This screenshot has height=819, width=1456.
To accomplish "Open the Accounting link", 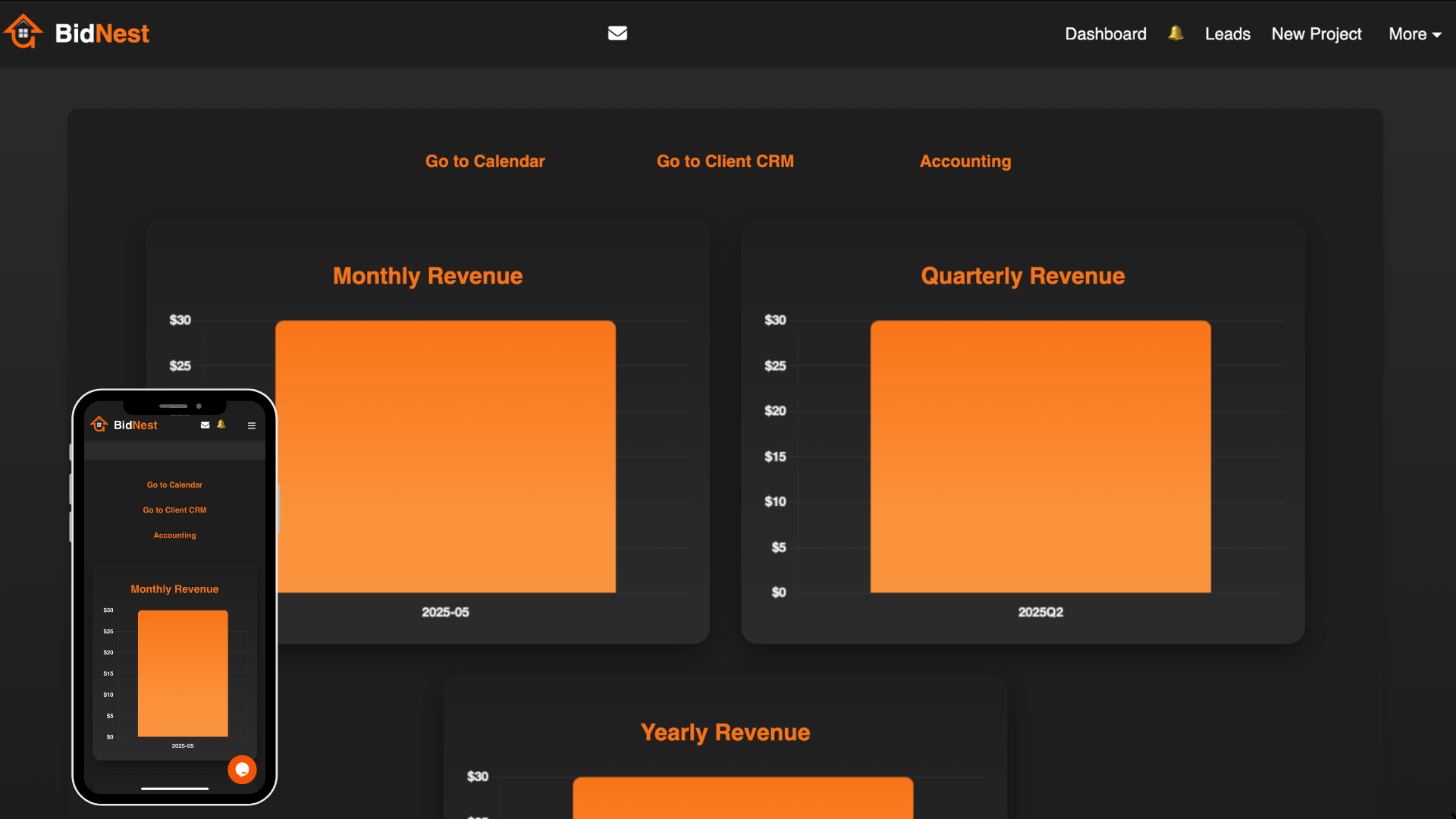I will (x=965, y=161).
